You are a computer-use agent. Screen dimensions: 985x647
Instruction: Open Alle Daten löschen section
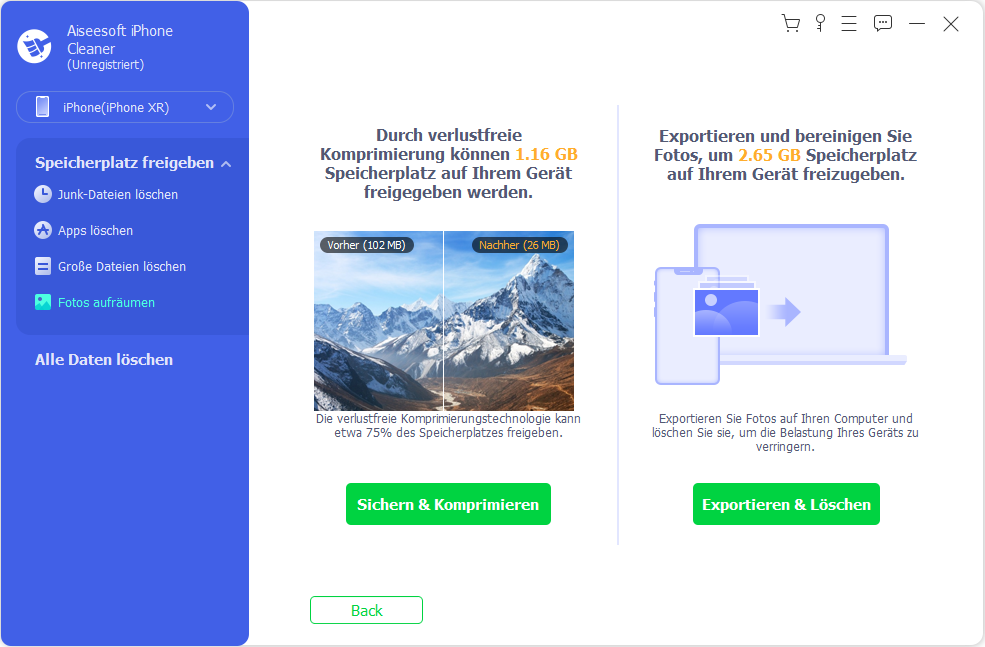coord(104,360)
